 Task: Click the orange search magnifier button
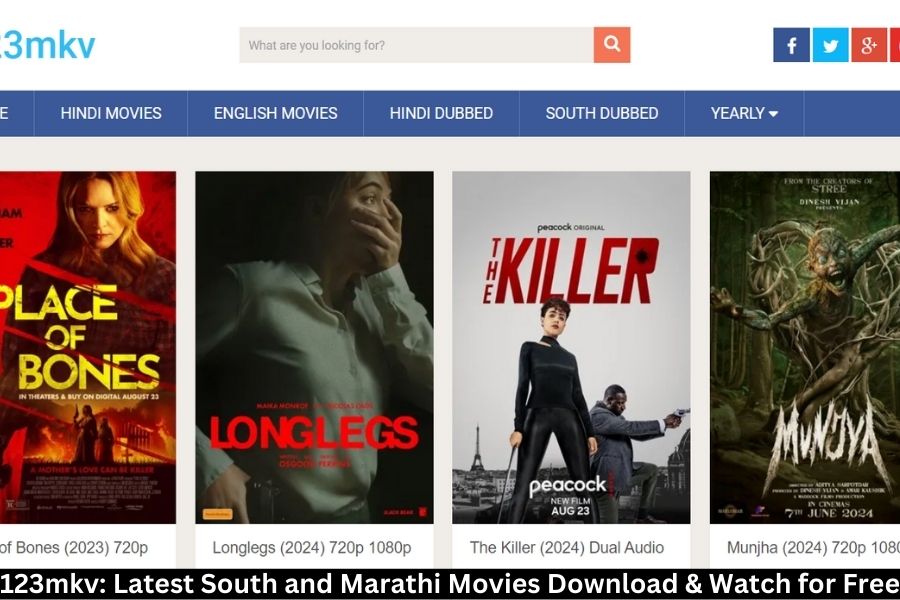click(x=612, y=45)
